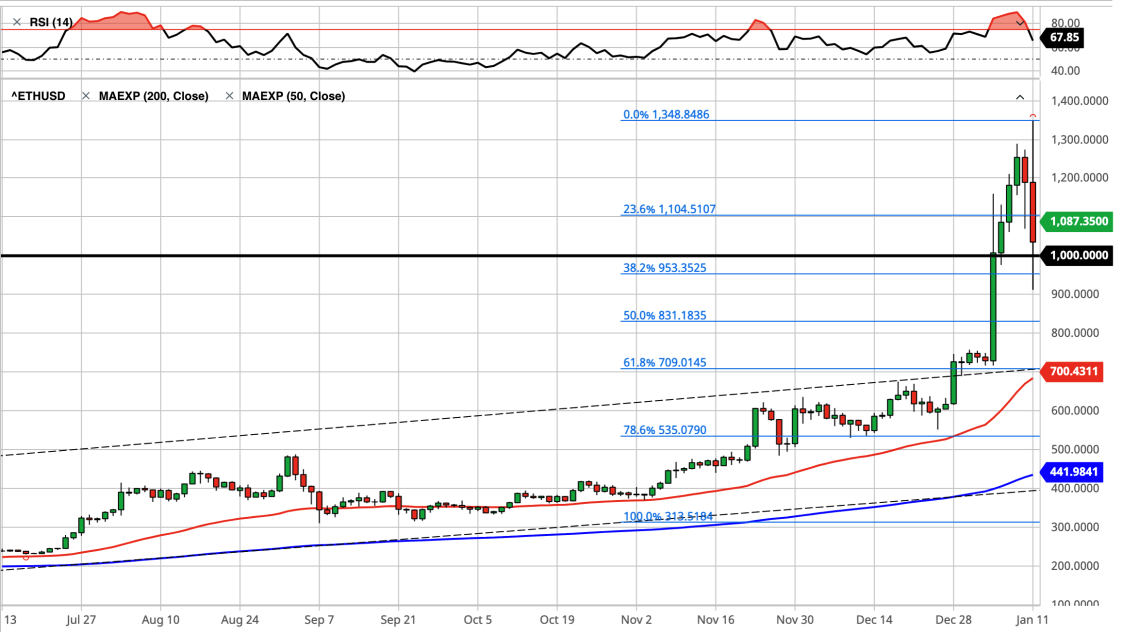
Task: Click the 800.0000 price axis label
Action: tap(1075, 333)
